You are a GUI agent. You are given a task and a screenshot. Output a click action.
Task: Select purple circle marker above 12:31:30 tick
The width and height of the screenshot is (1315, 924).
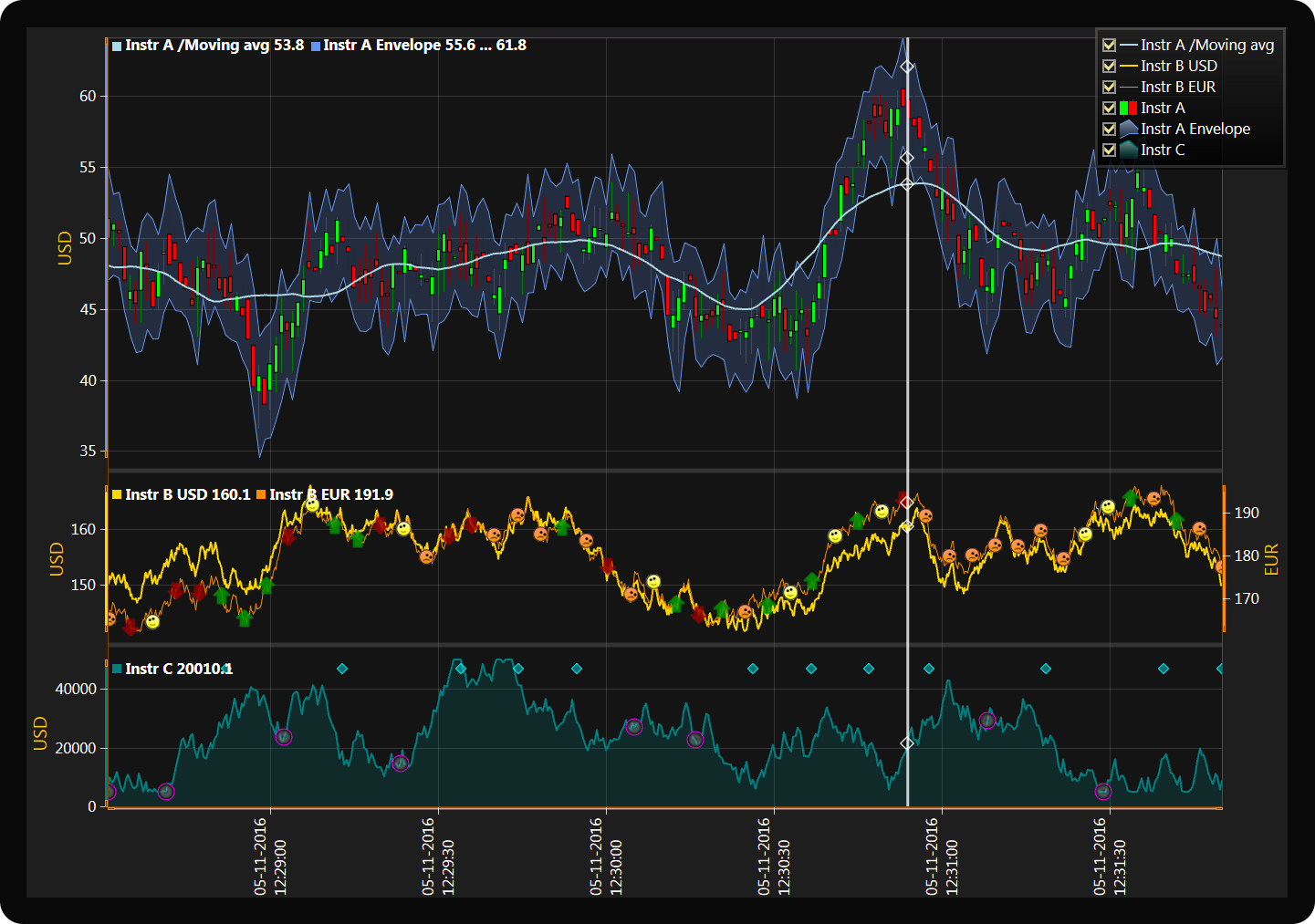tap(1103, 792)
